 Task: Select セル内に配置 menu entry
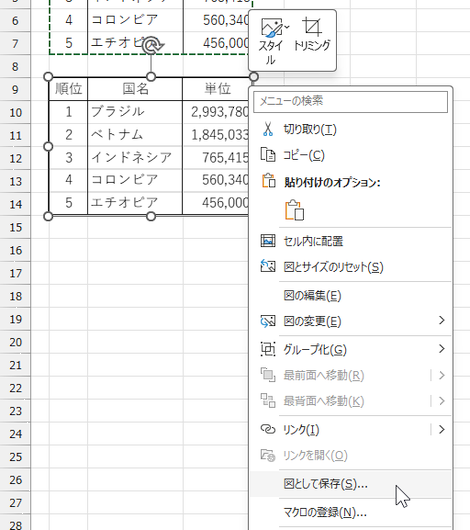[x=350, y=241]
